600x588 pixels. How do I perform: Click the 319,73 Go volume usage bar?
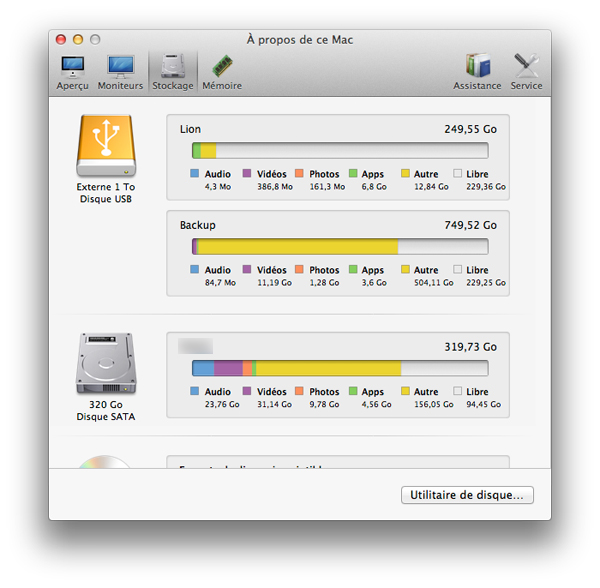[340, 368]
